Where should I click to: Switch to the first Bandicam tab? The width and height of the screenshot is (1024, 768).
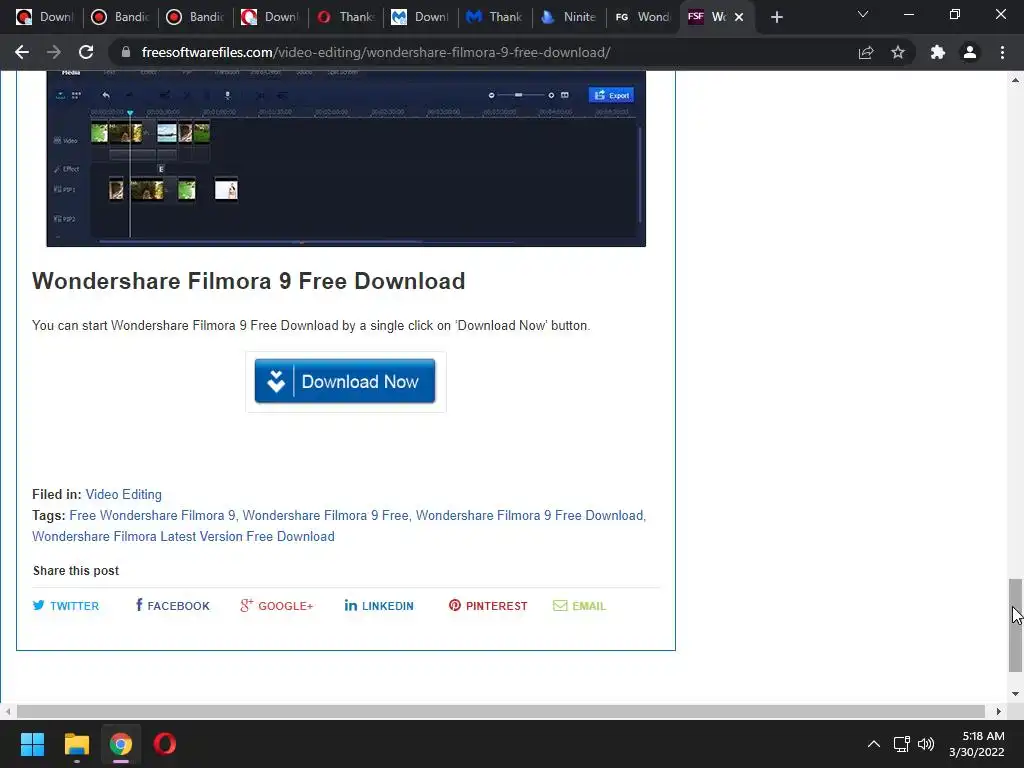(120, 17)
